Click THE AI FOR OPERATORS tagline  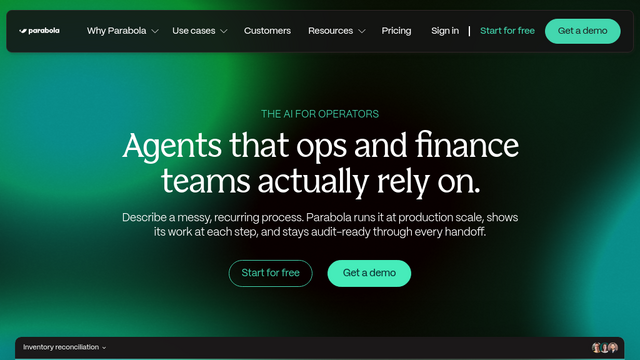(x=320, y=114)
